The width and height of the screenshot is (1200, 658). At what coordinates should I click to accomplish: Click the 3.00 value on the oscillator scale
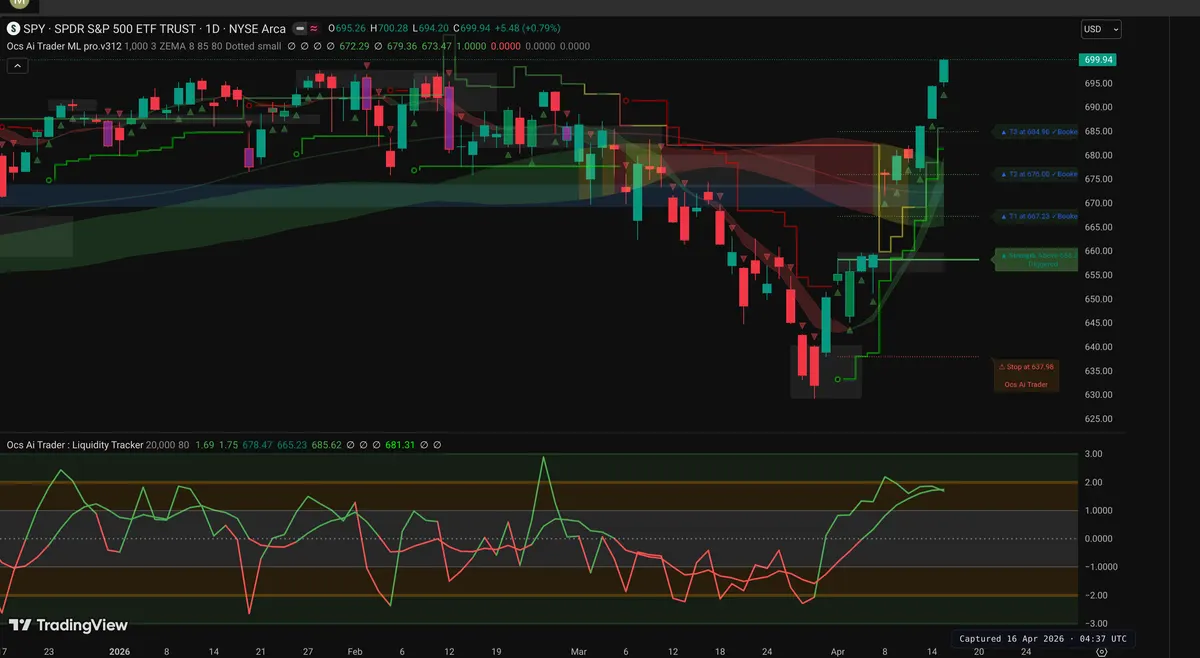click(x=1095, y=454)
